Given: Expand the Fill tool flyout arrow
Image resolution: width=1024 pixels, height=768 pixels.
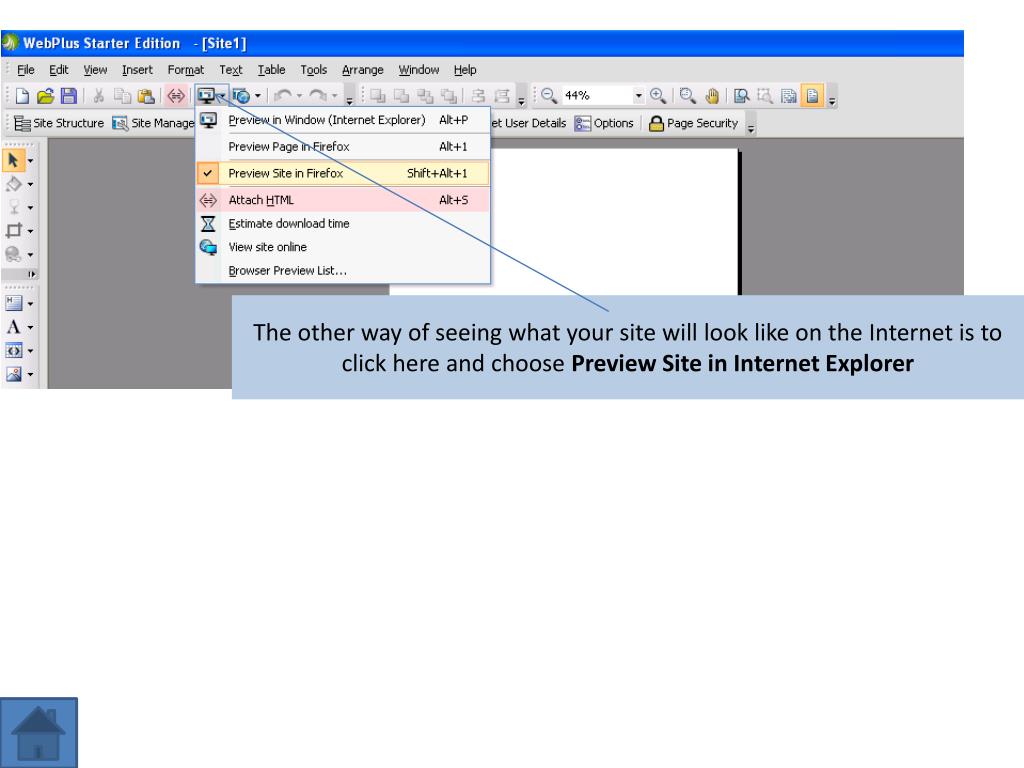Looking at the screenshot, I should point(30,185).
